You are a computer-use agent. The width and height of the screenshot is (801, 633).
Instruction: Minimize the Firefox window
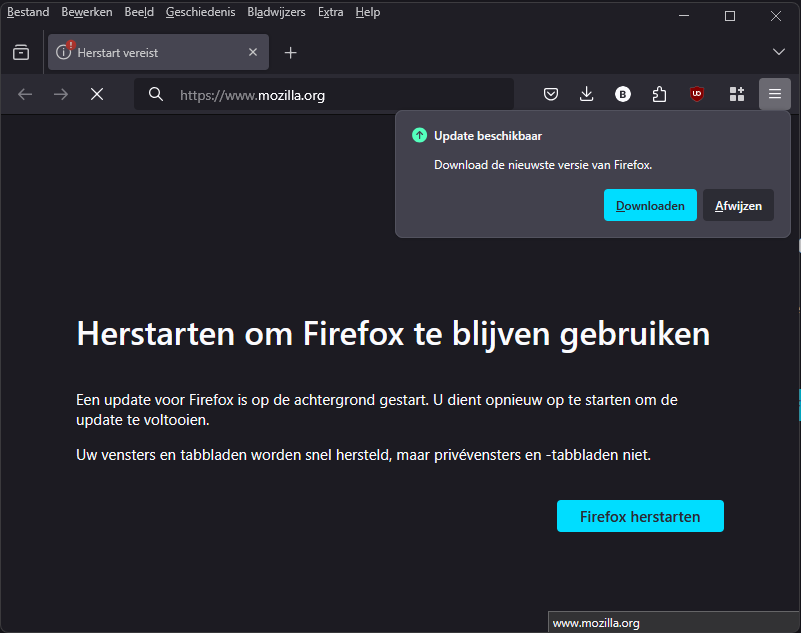coord(684,16)
